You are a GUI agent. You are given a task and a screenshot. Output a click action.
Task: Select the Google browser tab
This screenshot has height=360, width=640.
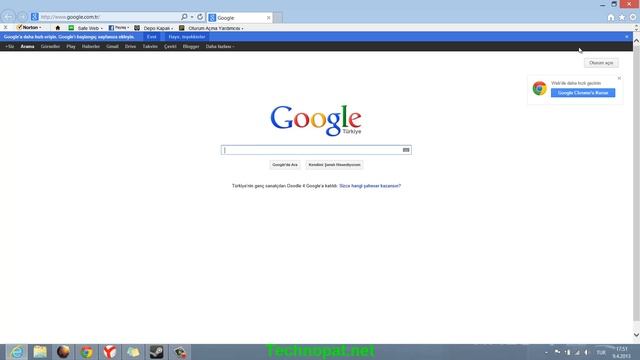tap(239, 18)
